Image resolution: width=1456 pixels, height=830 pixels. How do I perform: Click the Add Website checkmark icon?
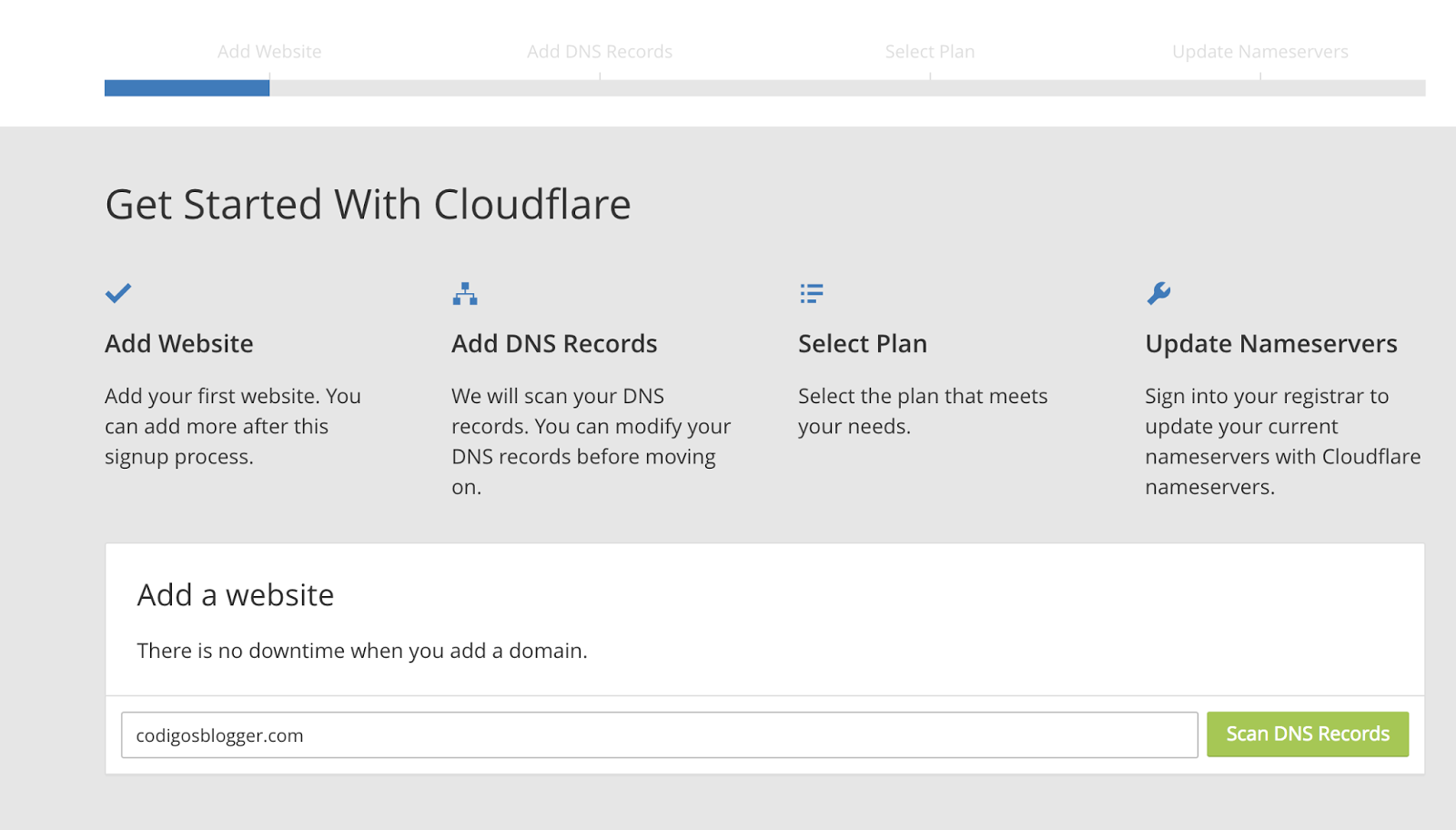point(118,293)
